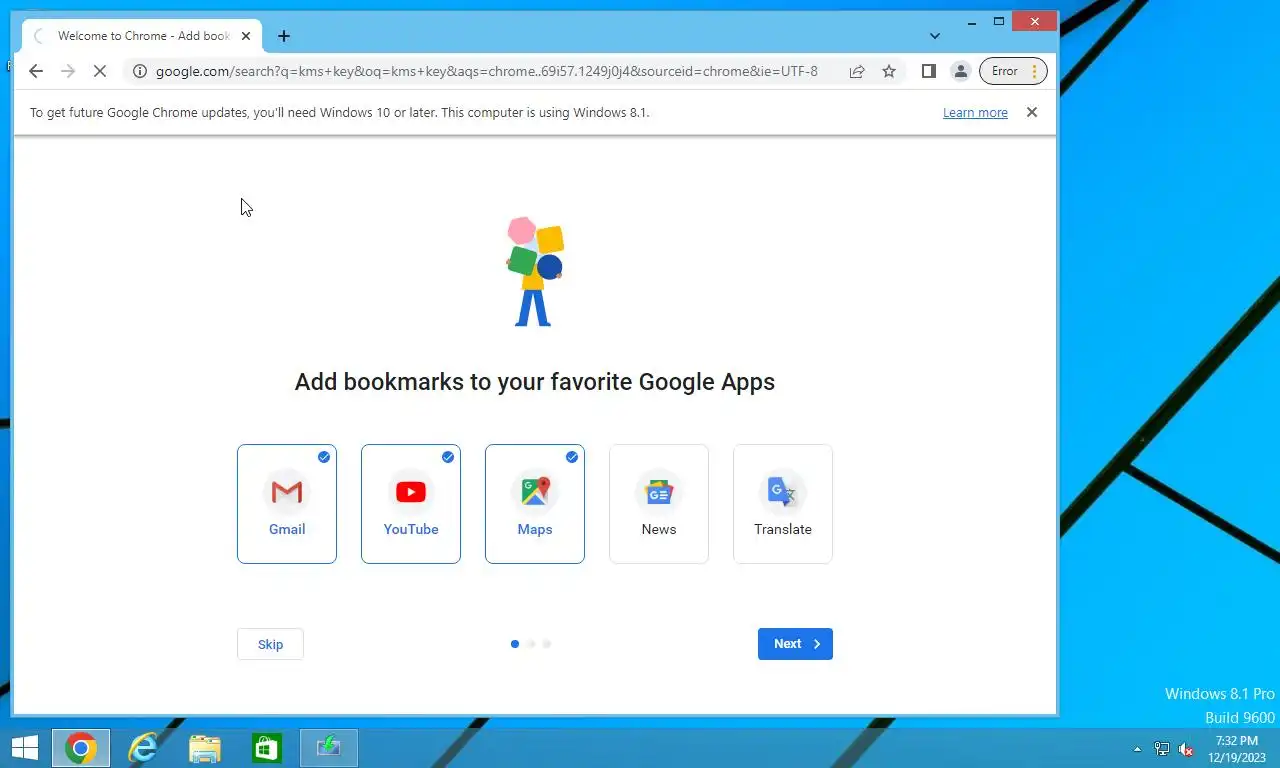Click the first onboarding progress dot

[x=515, y=644]
